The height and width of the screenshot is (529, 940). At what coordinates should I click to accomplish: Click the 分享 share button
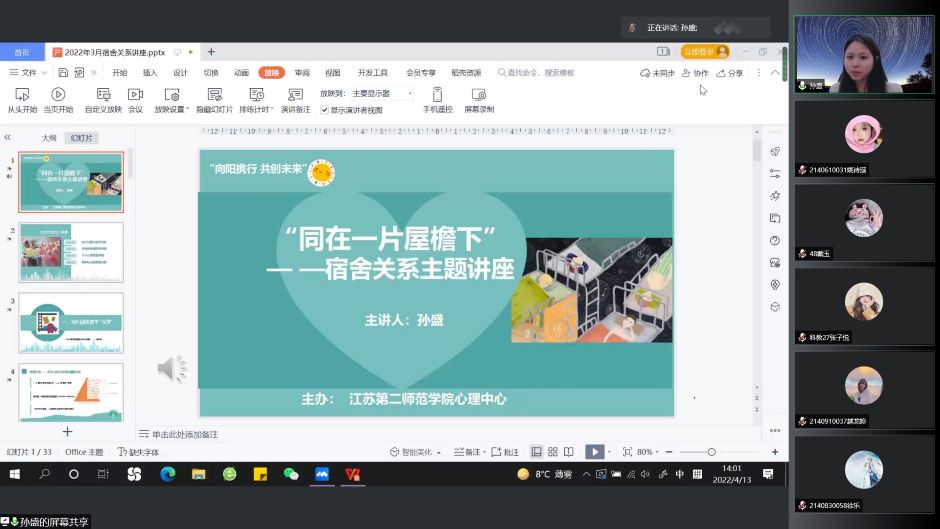tap(730, 73)
